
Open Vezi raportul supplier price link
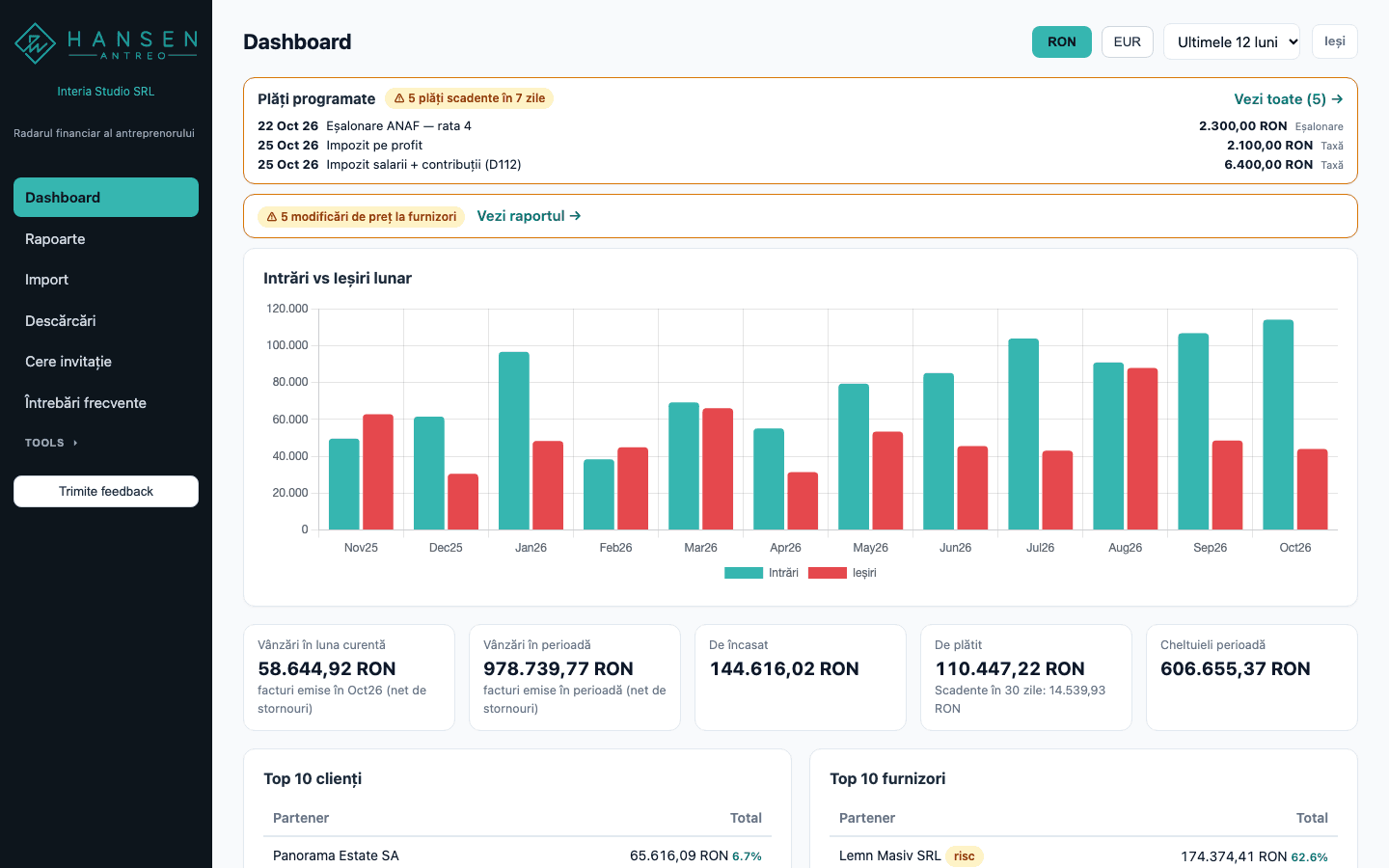coord(529,216)
